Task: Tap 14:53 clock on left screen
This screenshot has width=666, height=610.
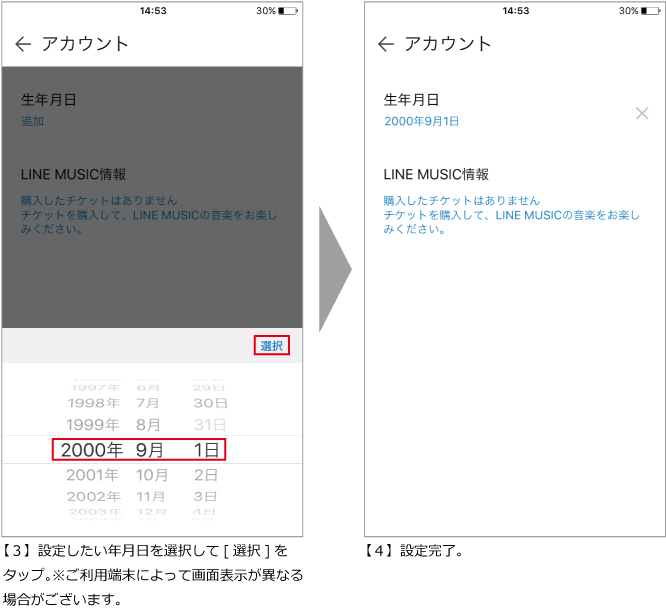Action: pyautogui.click(x=153, y=11)
